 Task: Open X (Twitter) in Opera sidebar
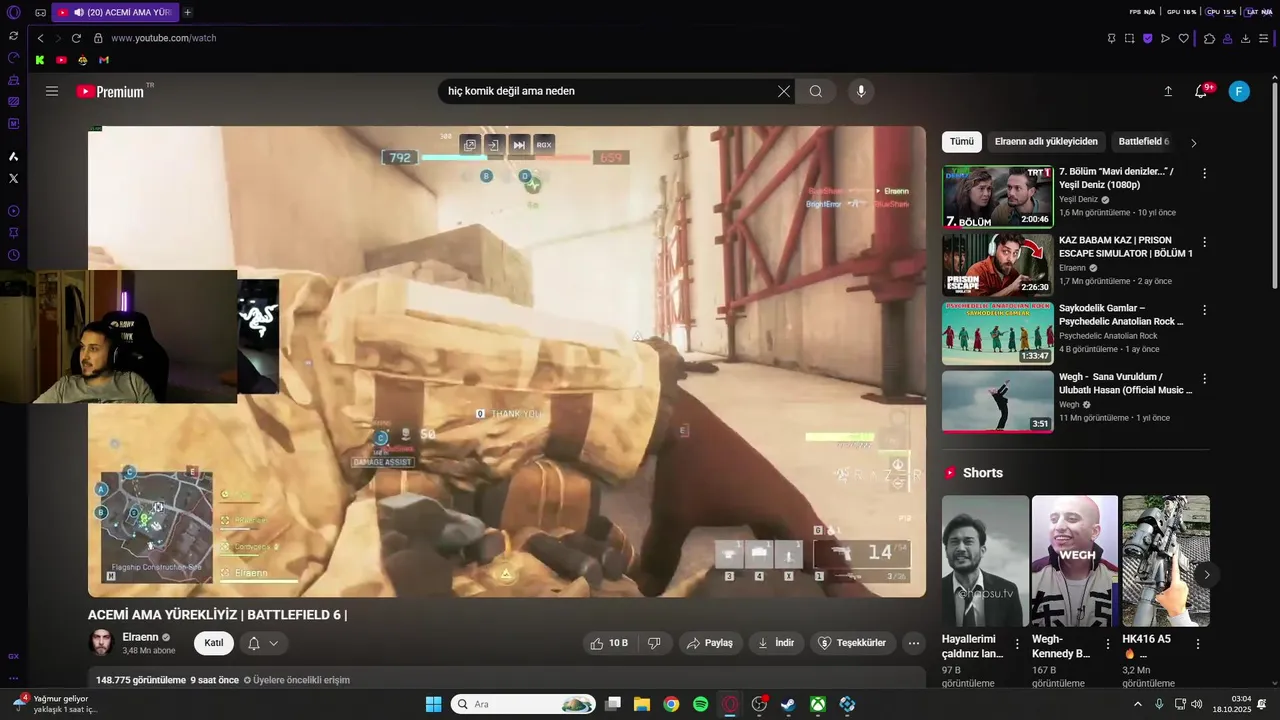click(x=13, y=178)
